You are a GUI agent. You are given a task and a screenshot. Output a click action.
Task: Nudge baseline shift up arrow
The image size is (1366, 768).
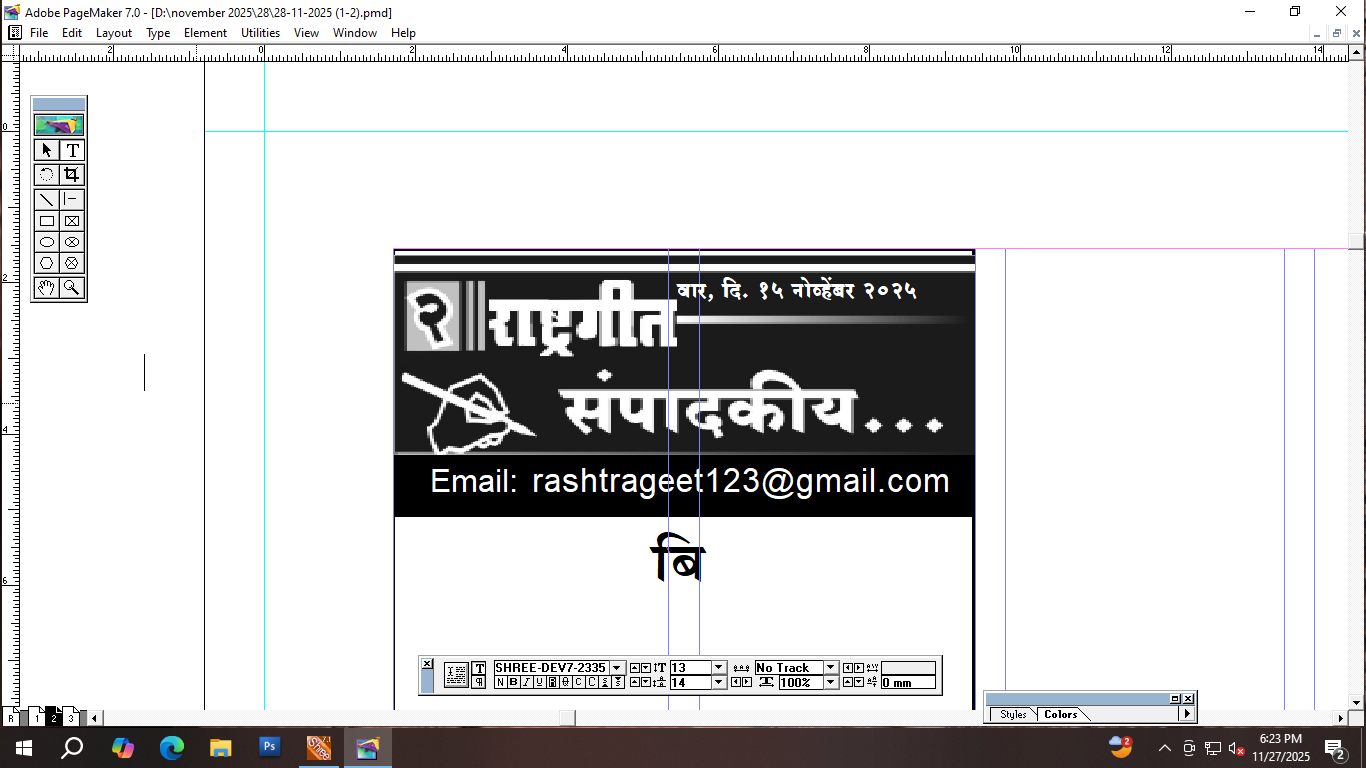click(x=848, y=682)
